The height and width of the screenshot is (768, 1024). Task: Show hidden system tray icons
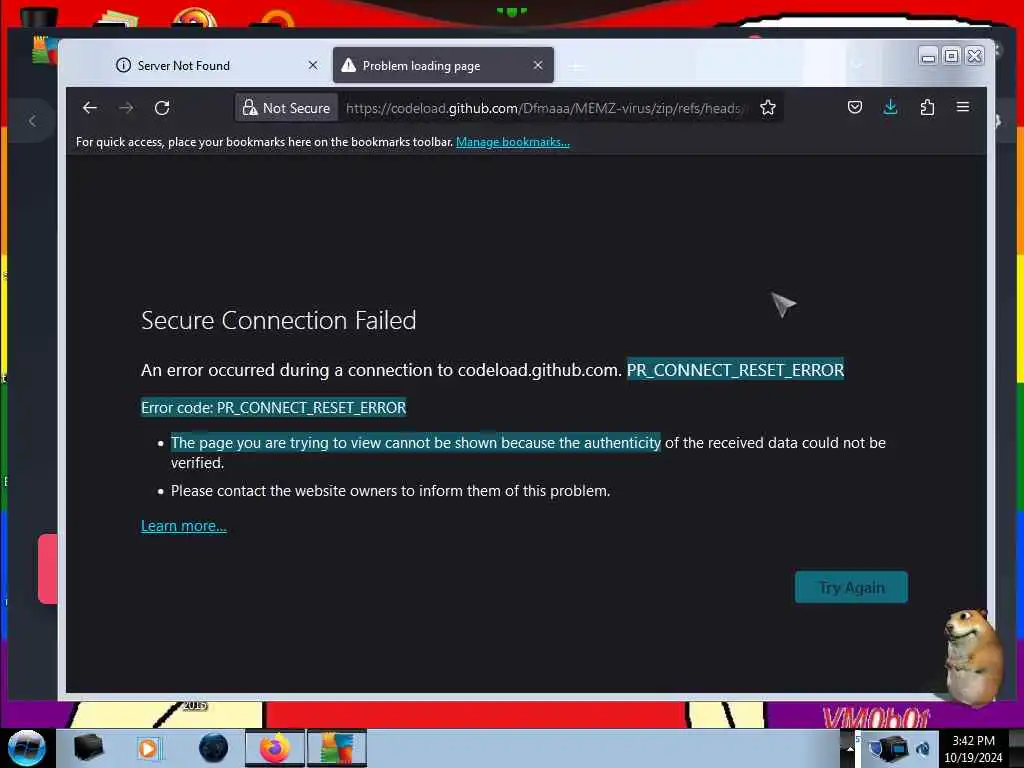[x=850, y=748]
